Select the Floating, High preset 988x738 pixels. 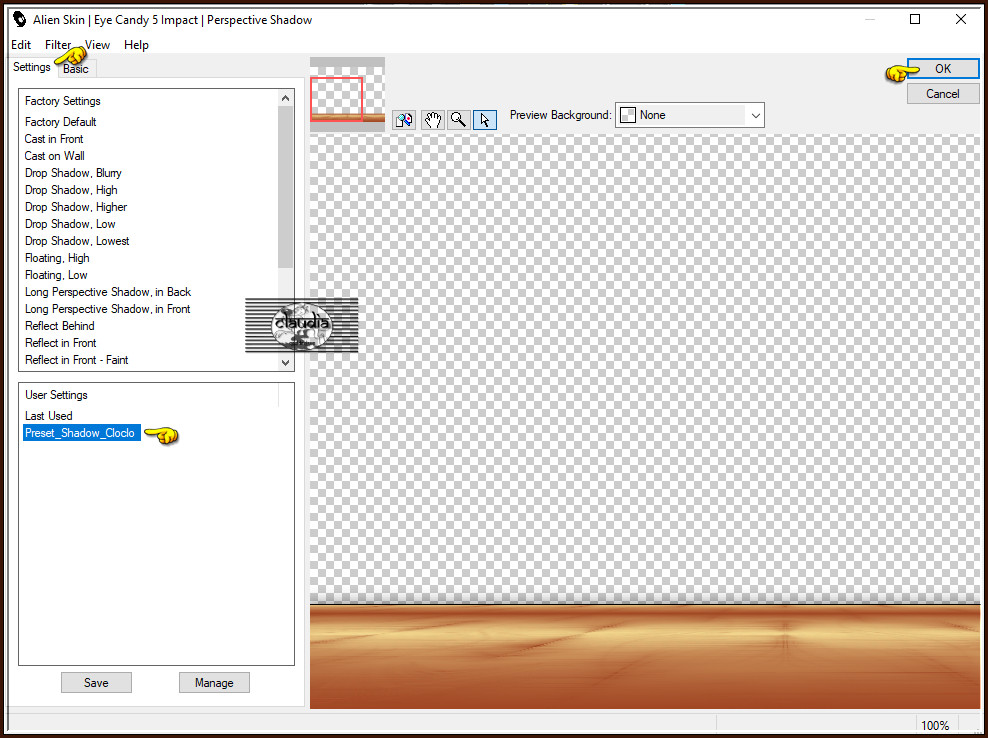pyautogui.click(x=57, y=258)
